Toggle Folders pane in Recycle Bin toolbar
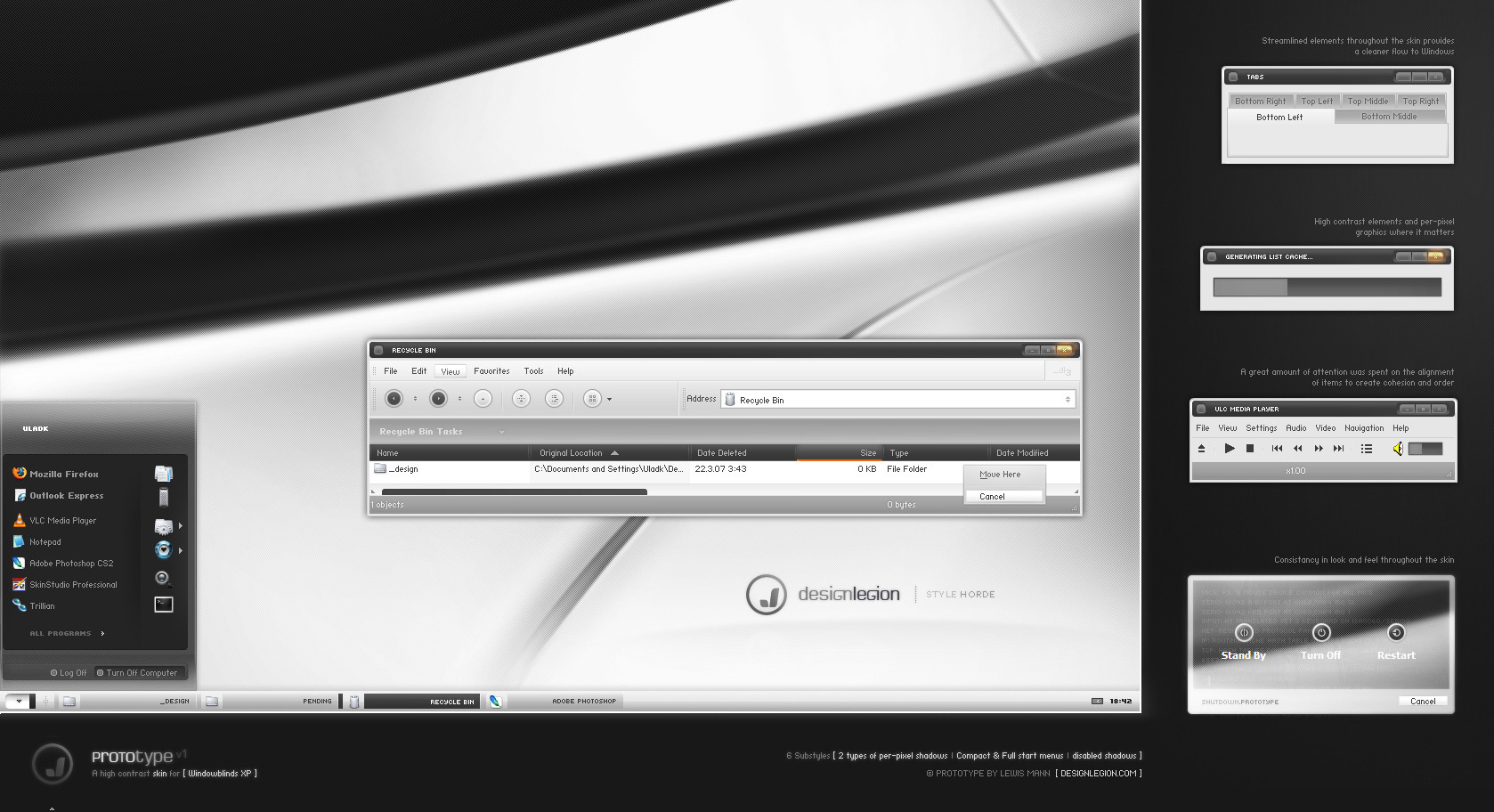 [x=554, y=399]
